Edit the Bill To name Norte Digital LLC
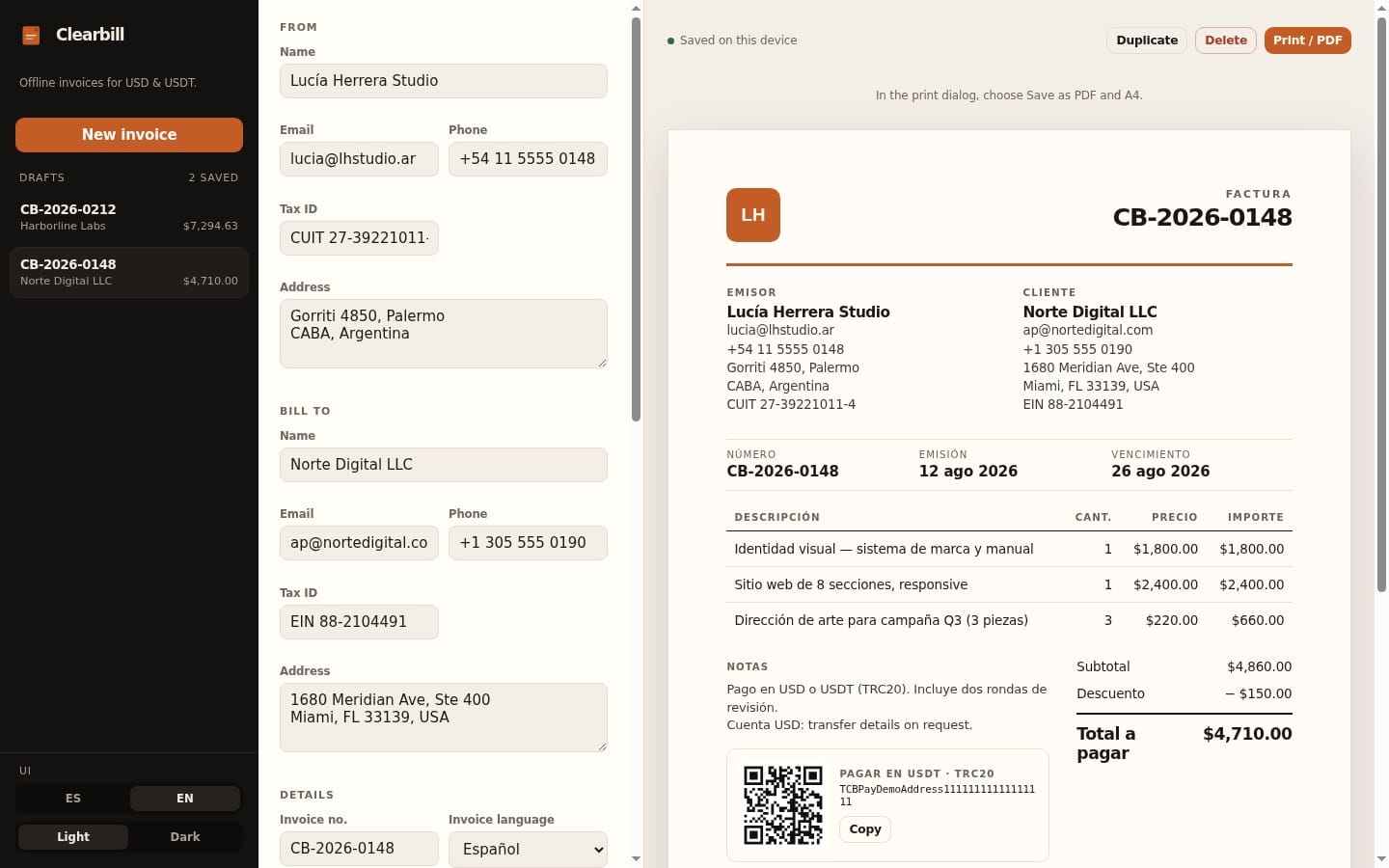This screenshot has width=1389, height=868. [444, 465]
